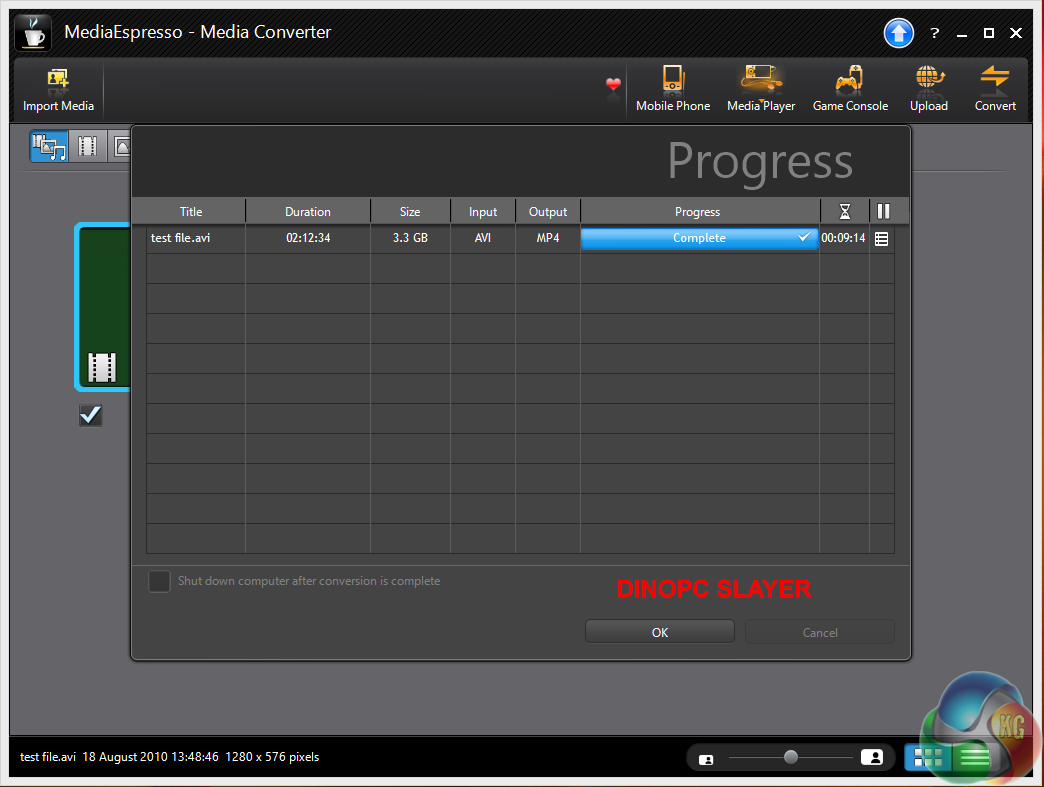
Task: Click the MP4 output format cell
Action: [x=548, y=238]
